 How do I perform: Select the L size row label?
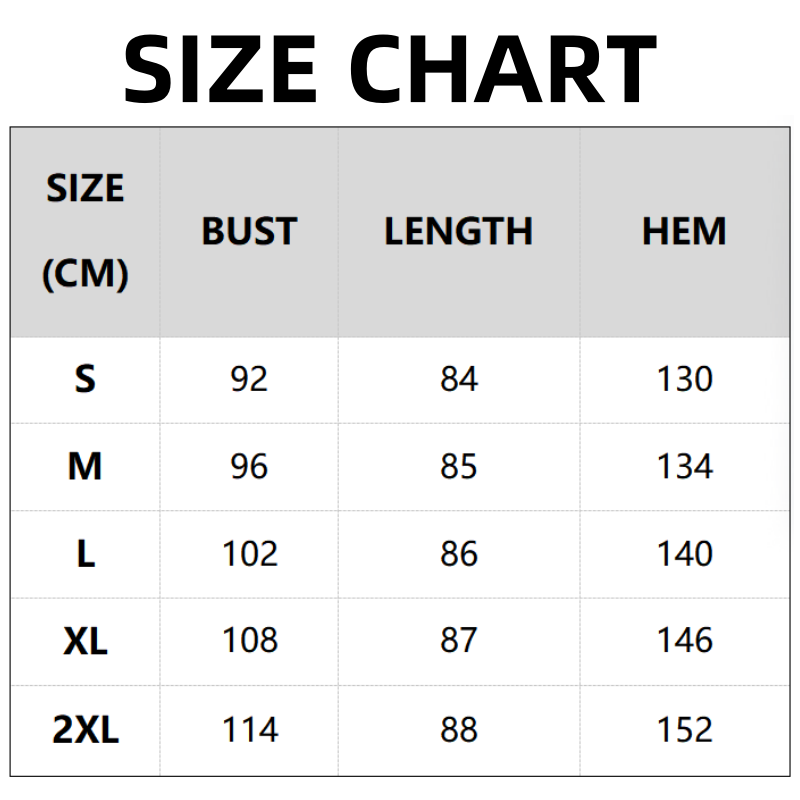(85, 554)
